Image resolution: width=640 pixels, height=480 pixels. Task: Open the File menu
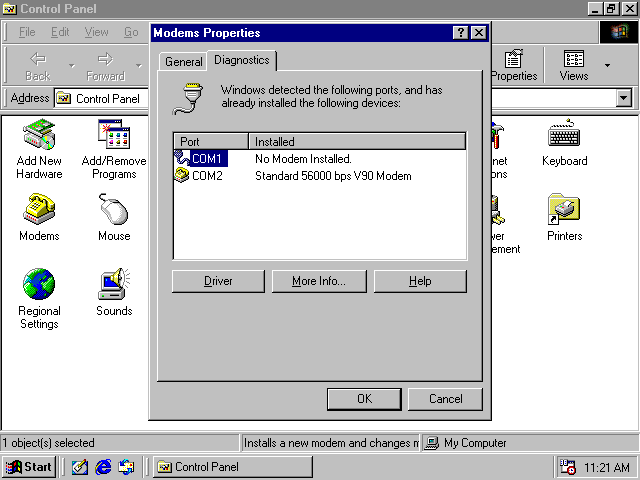click(x=27, y=32)
